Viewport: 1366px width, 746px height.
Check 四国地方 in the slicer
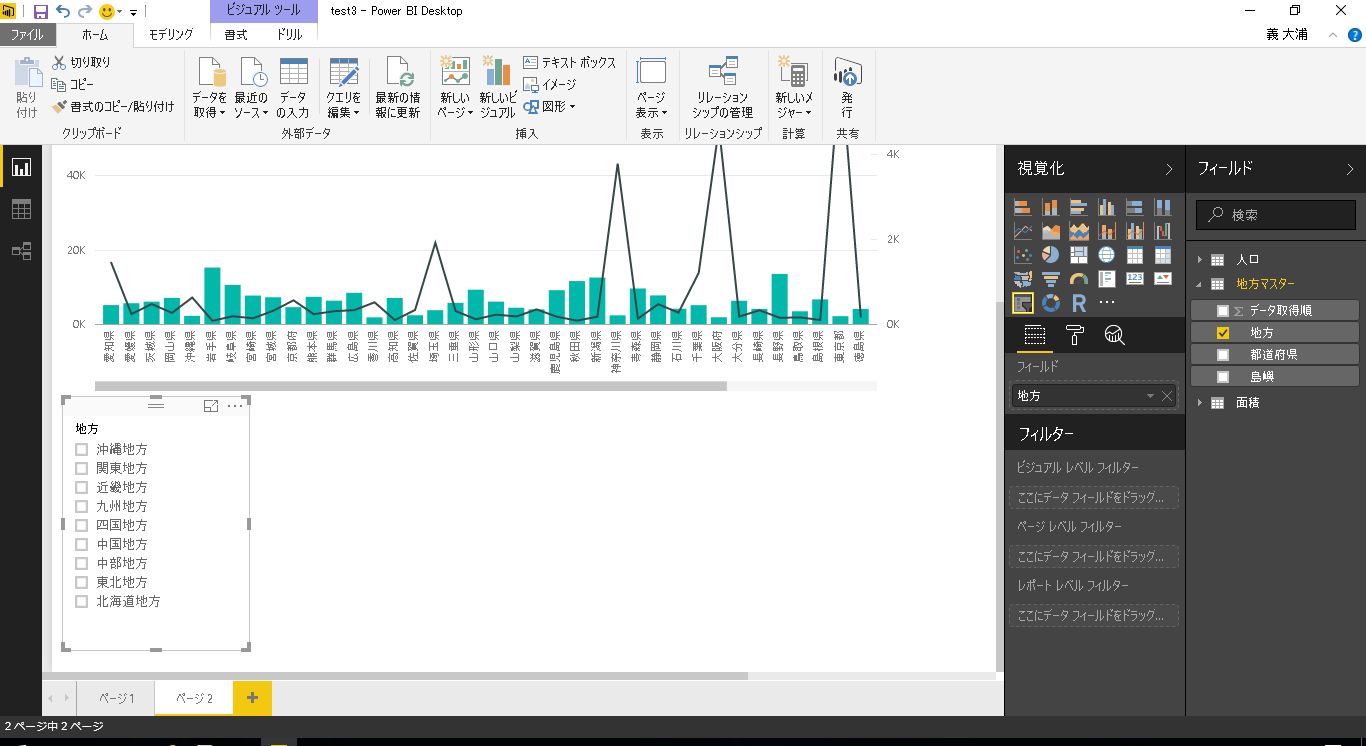coord(82,525)
